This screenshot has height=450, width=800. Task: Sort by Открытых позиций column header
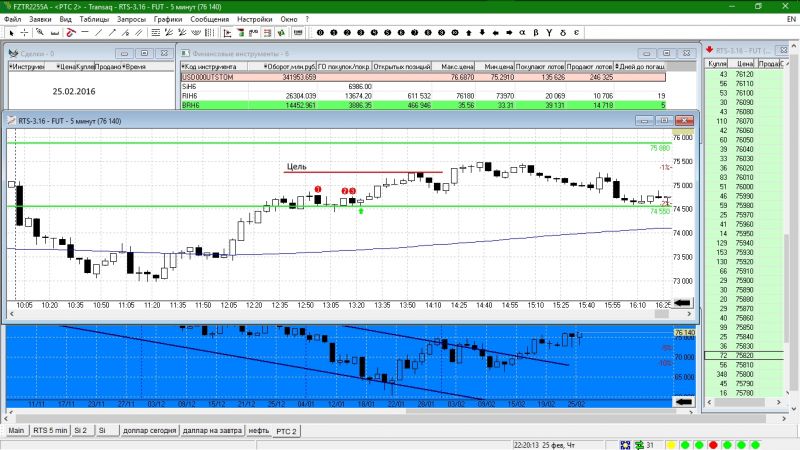coord(402,66)
